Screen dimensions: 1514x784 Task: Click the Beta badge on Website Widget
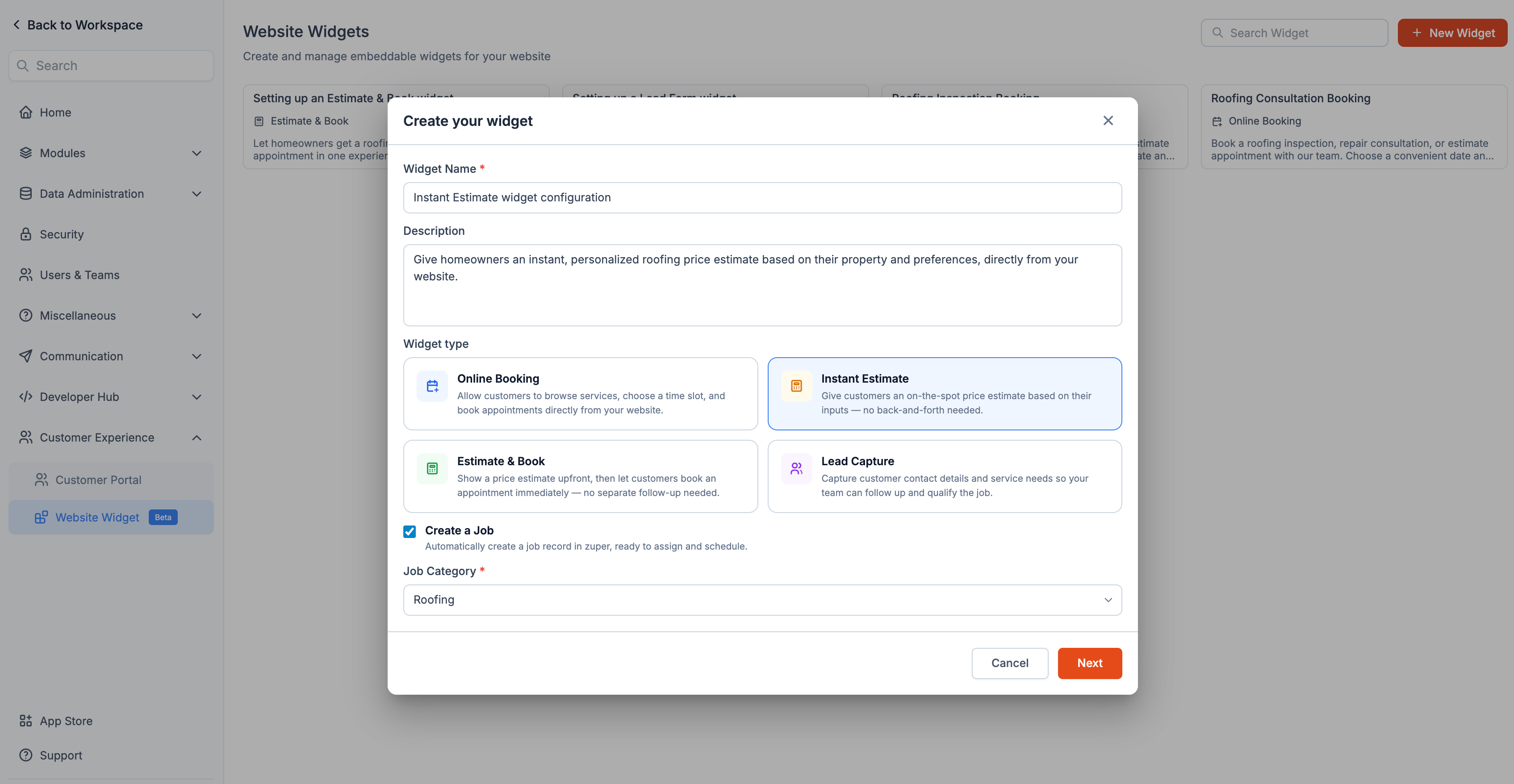point(163,517)
